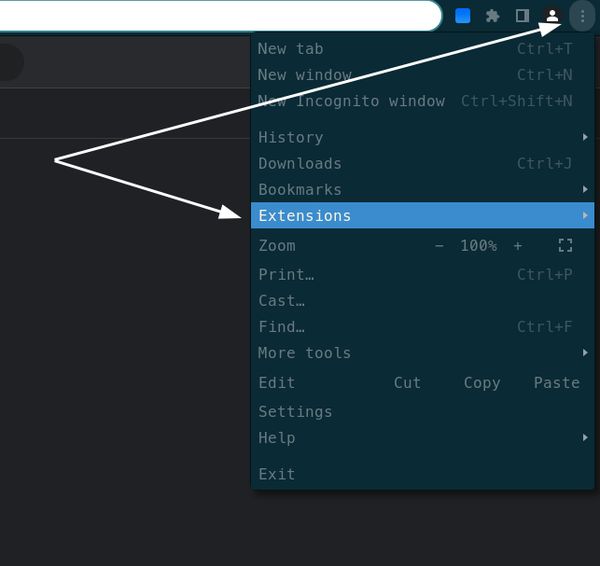The image size is (600, 566).
Task: Select Print… menu item
Action: point(422,274)
